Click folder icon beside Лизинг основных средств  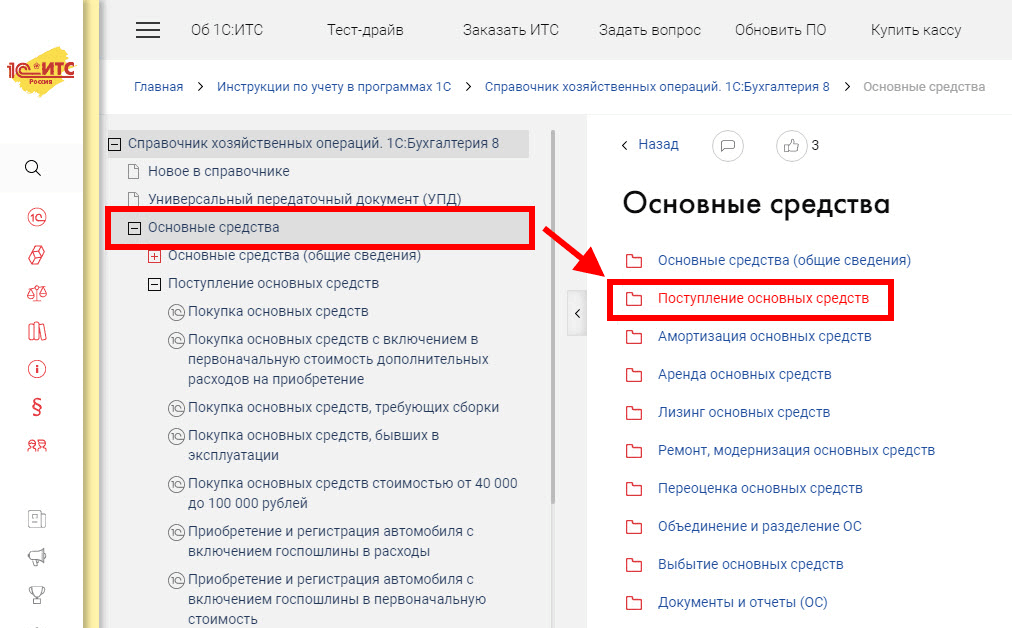634,413
